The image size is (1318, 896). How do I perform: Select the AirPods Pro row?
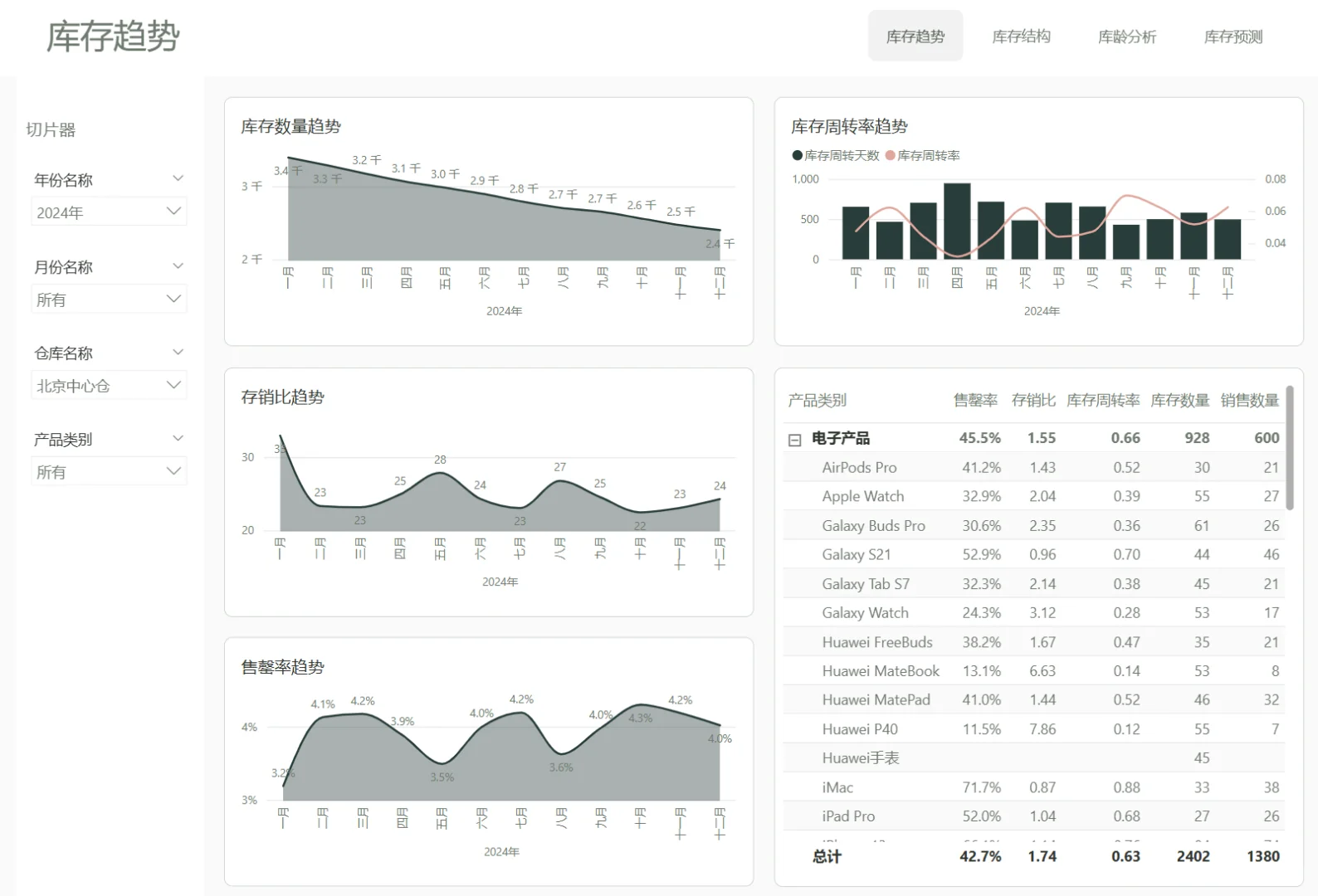point(1034,467)
